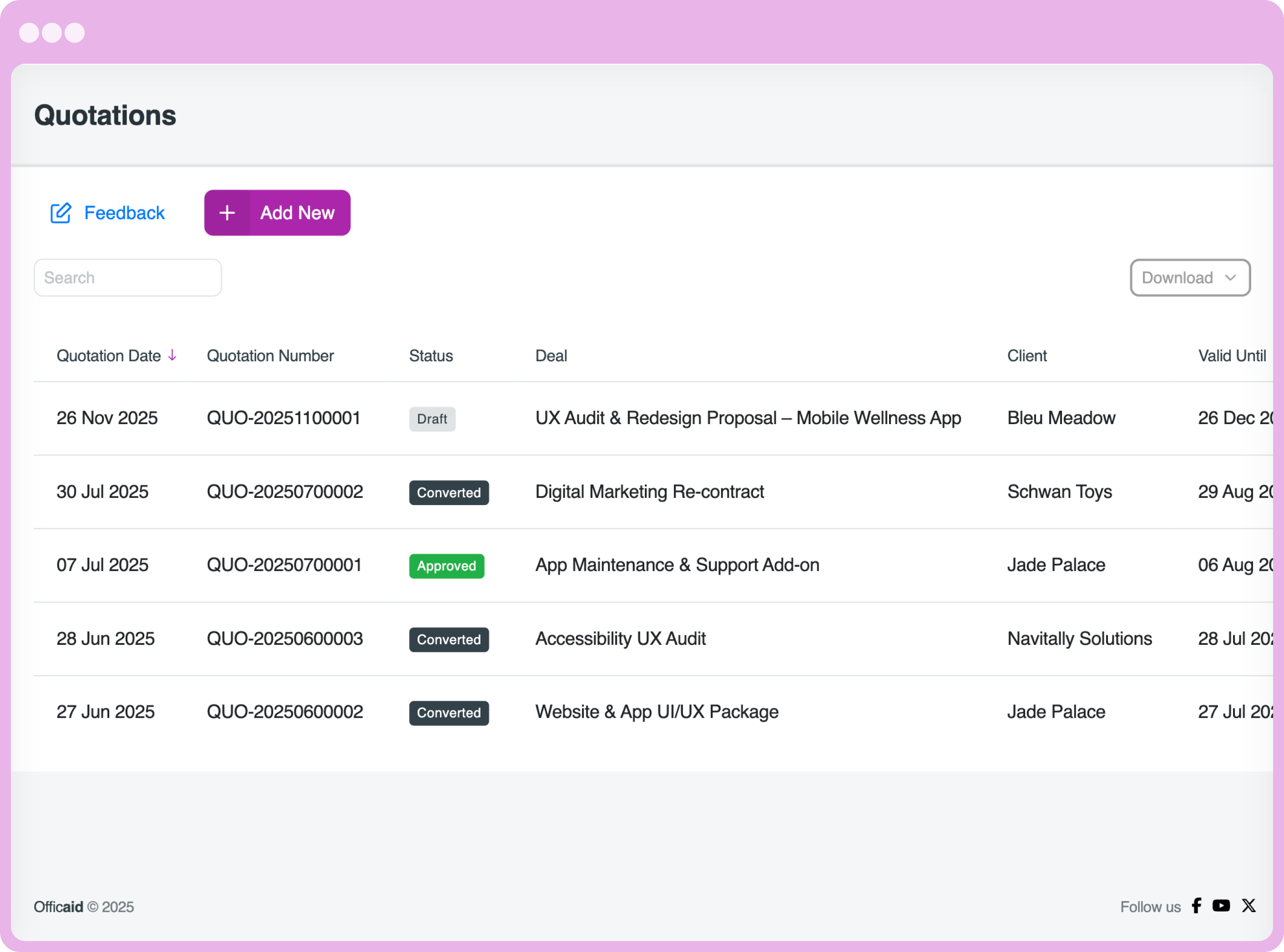Screen dimensions: 1284x952
Task: Click the Search input field
Action: [127, 278]
